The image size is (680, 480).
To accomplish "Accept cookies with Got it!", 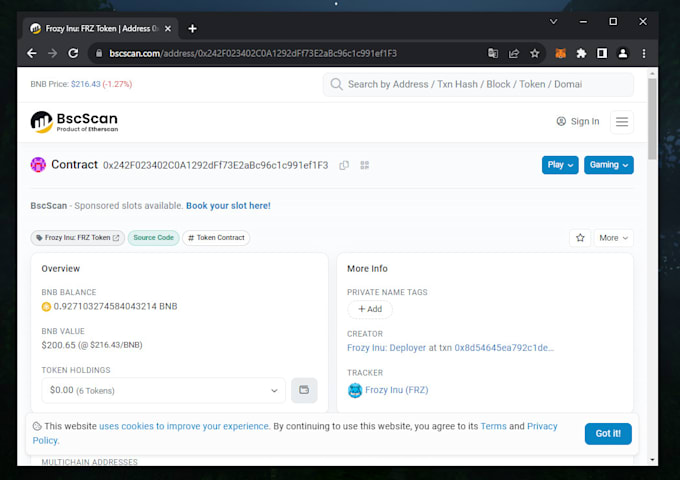I will [608, 434].
